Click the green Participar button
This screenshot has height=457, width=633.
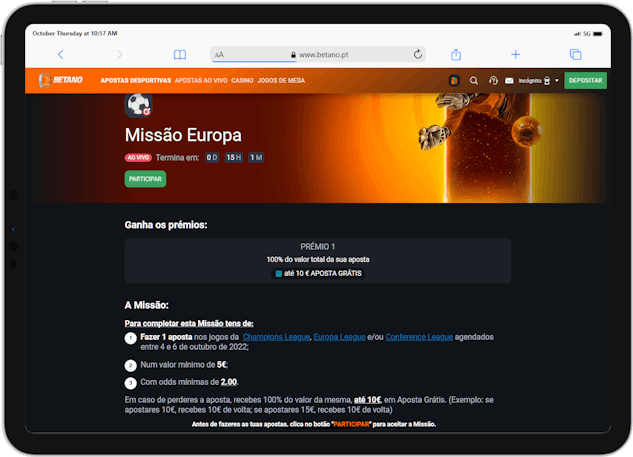pos(145,179)
